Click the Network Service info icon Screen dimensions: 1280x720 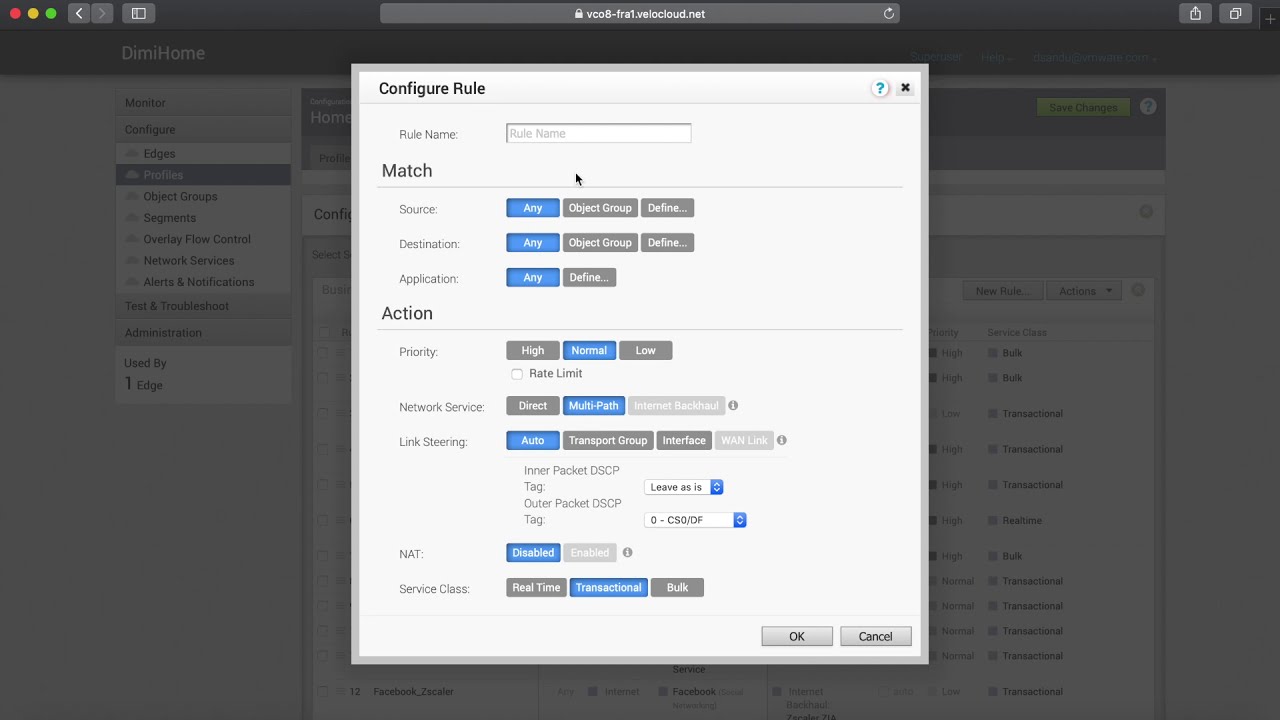pos(733,406)
